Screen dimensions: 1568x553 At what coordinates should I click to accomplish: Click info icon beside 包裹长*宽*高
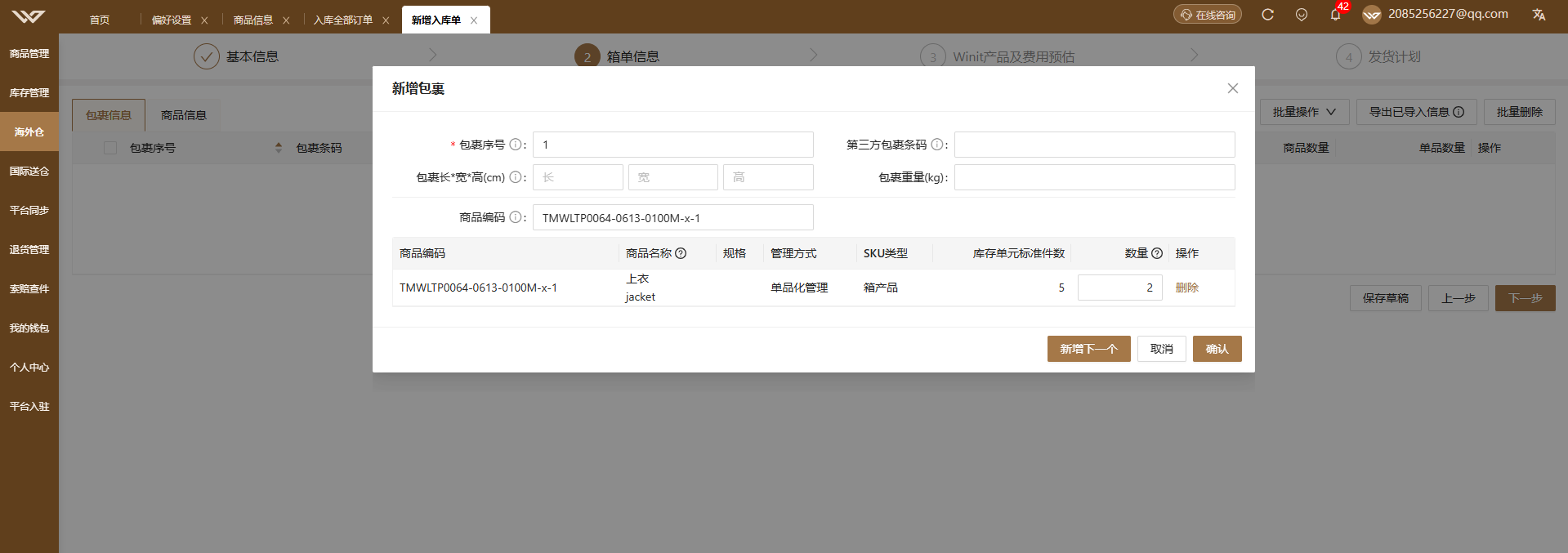(516, 177)
